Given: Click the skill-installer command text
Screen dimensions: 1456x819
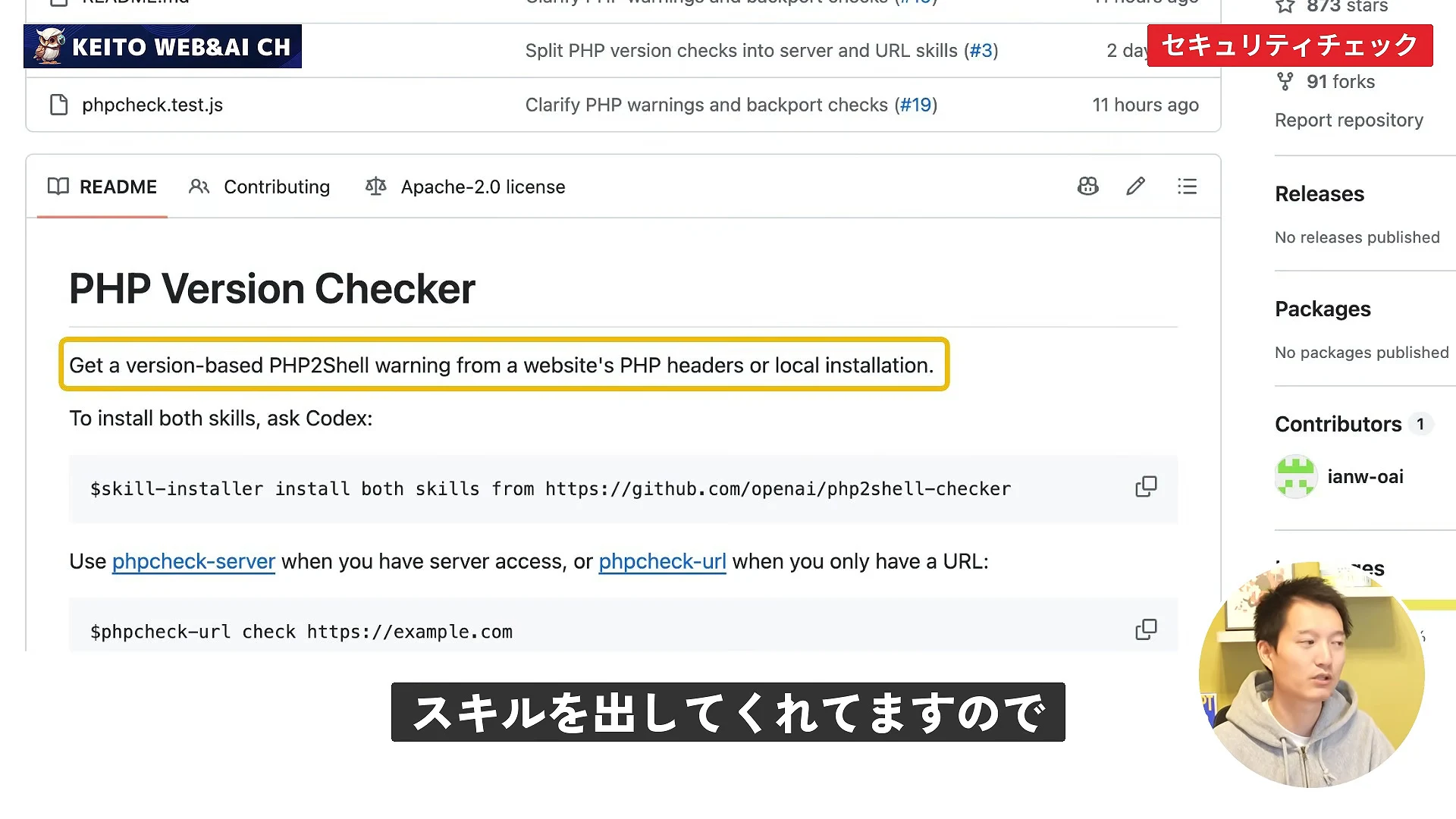Looking at the screenshot, I should (x=551, y=489).
